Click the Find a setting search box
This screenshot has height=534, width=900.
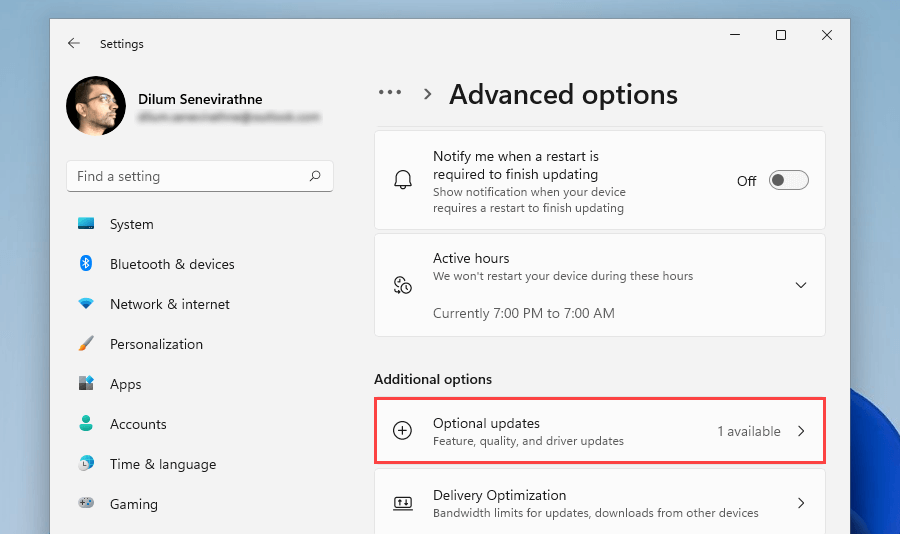pyautogui.click(x=190, y=176)
